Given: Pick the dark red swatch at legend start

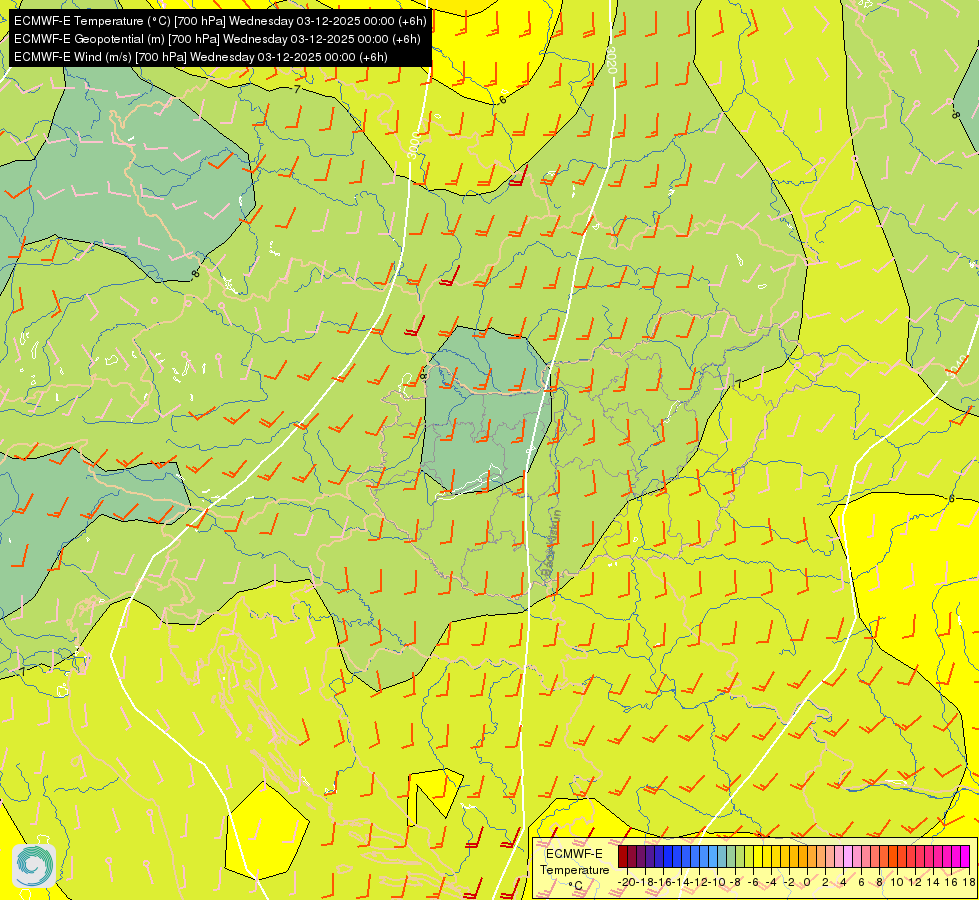Looking at the screenshot, I should [x=623, y=856].
